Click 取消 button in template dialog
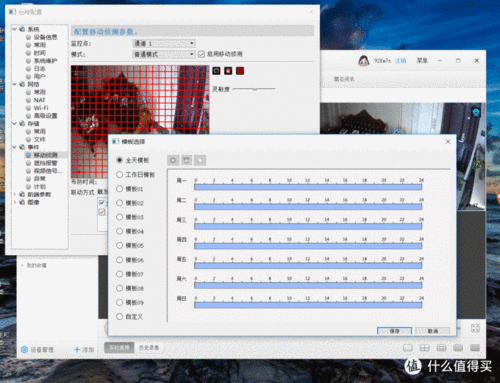This screenshot has width=500, height=383. [x=433, y=331]
